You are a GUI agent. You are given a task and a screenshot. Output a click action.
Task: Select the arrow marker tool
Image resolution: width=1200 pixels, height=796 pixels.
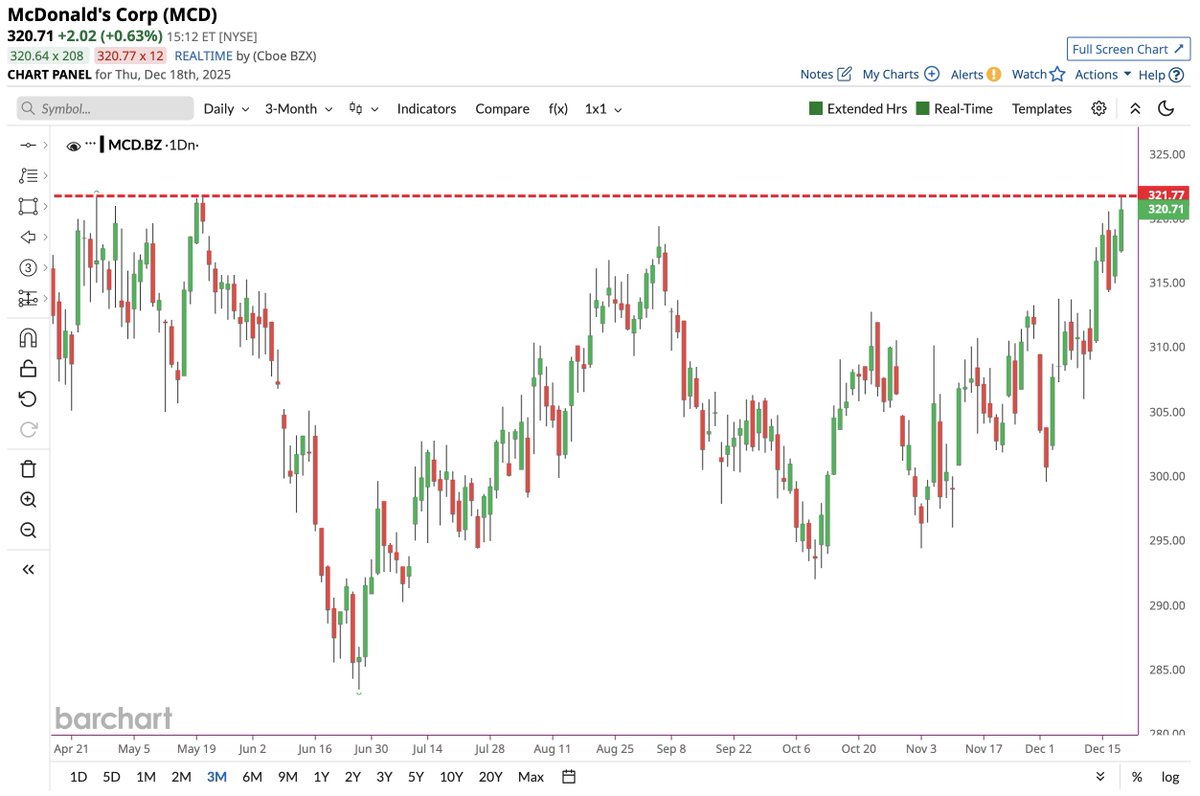(x=27, y=237)
